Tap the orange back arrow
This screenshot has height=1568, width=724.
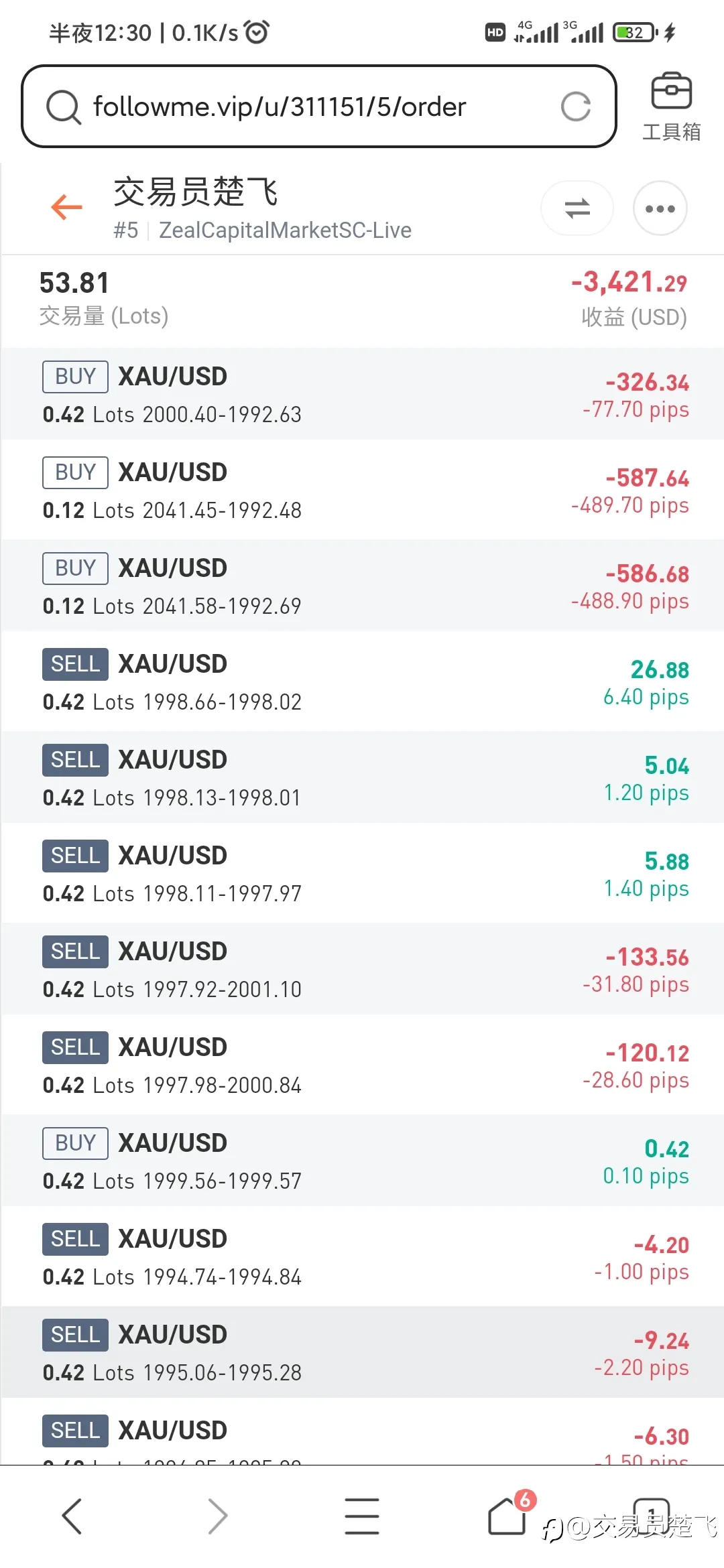tap(67, 207)
